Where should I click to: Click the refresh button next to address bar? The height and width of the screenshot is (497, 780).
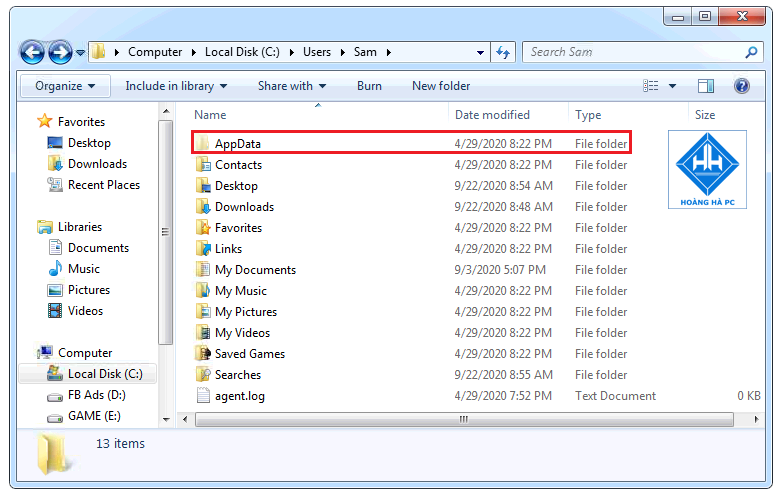pyautogui.click(x=503, y=52)
